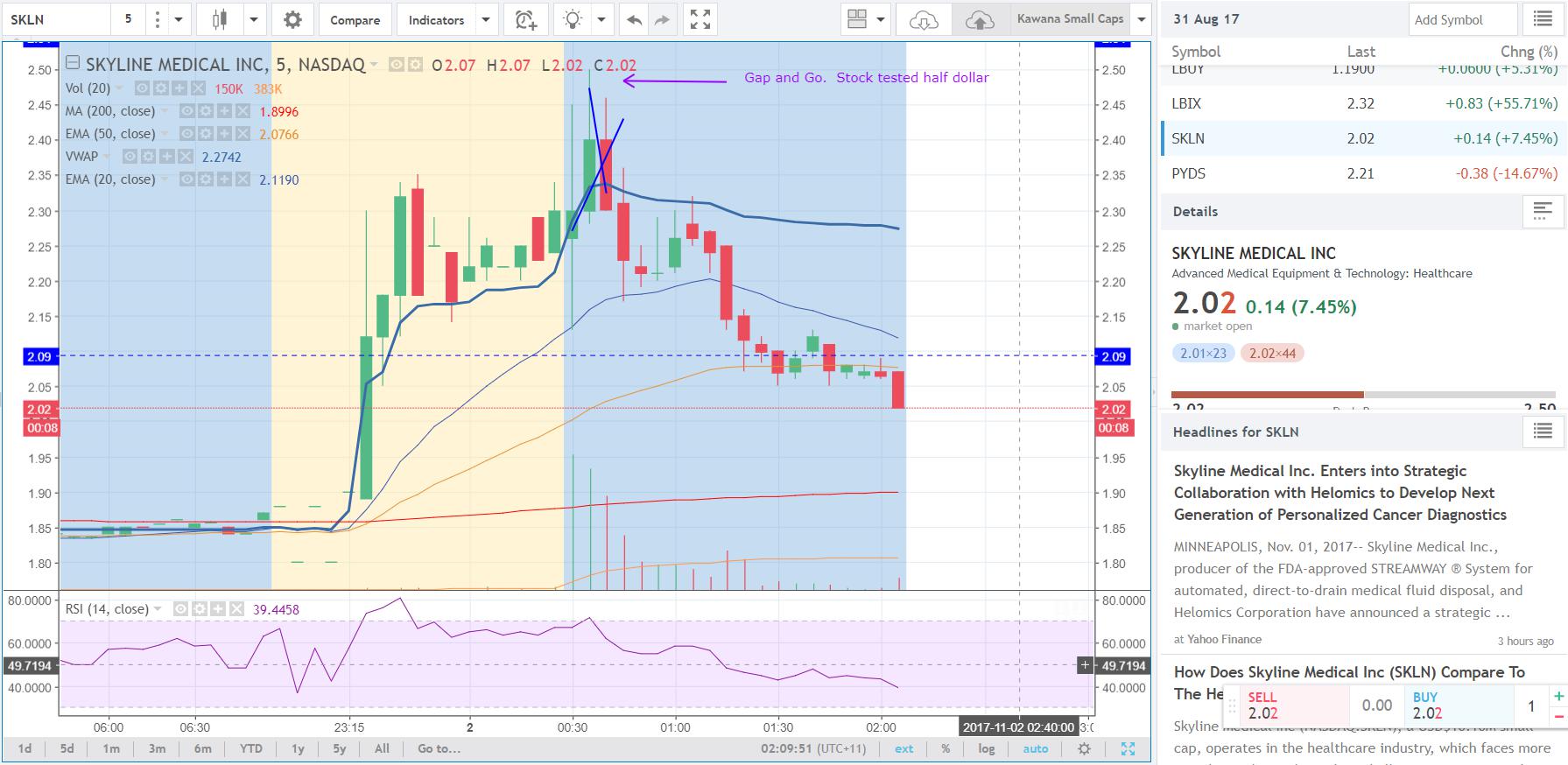Open the Skyline Medical Helomics collaboration headline
The height and width of the screenshot is (765, 1568).
(x=1339, y=493)
